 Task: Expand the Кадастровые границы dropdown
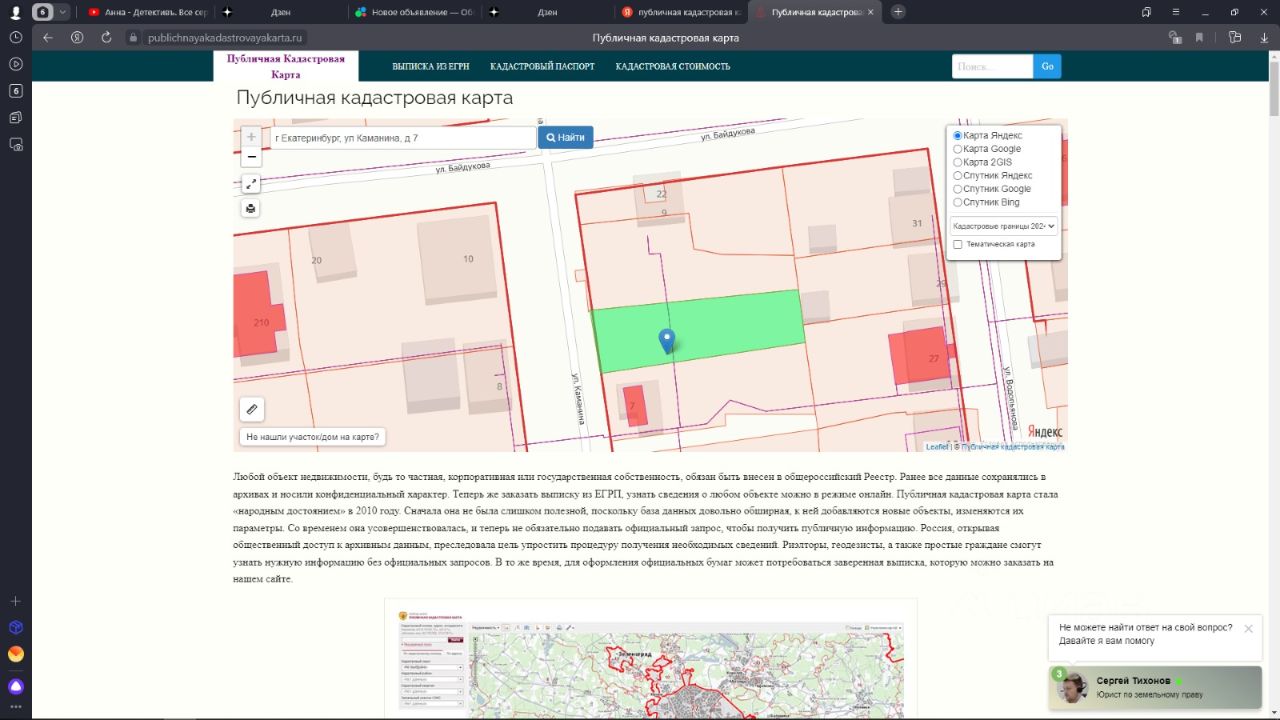[1003, 226]
